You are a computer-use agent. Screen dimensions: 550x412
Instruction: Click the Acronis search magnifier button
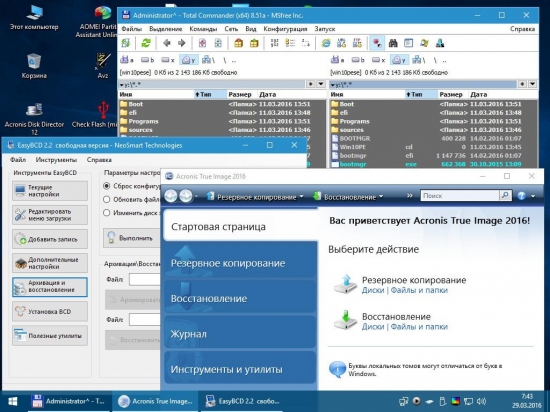tap(505, 195)
